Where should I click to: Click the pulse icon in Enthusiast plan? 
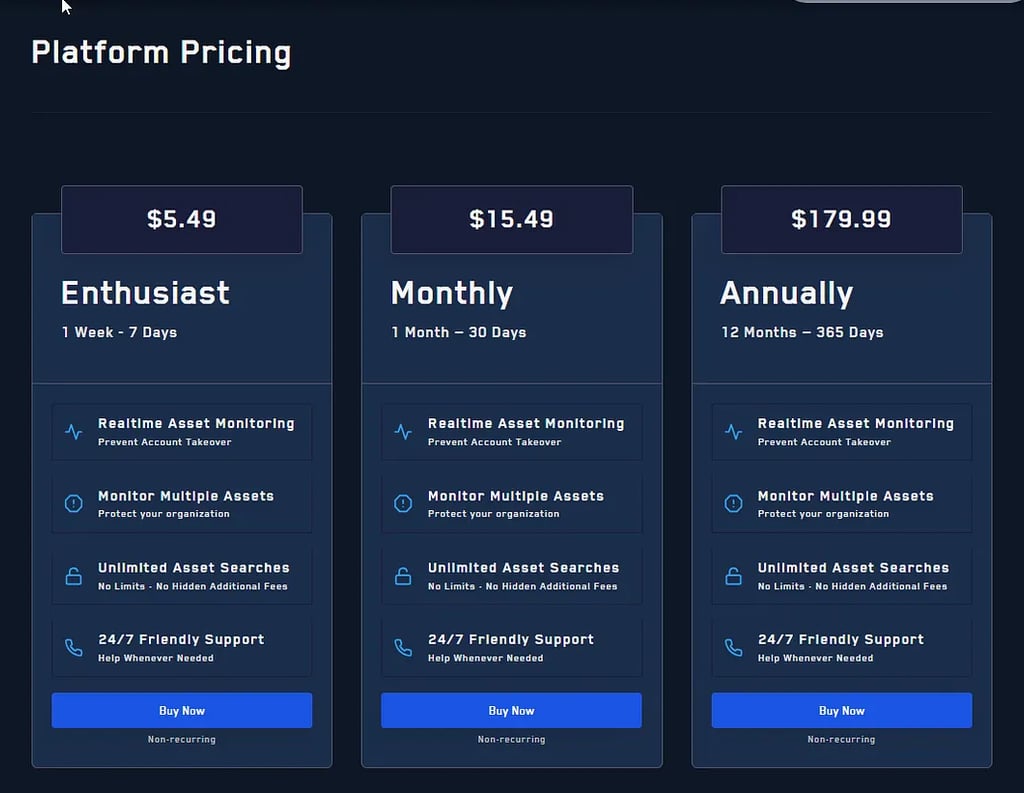coord(74,432)
